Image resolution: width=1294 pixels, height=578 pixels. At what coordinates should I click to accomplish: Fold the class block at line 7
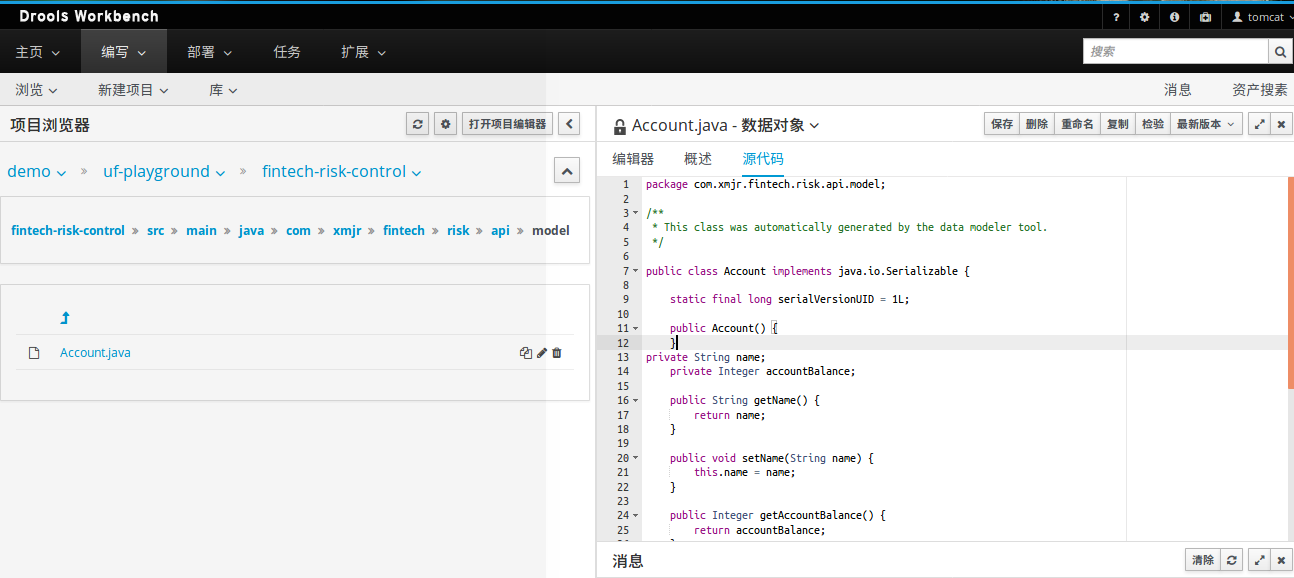636,271
